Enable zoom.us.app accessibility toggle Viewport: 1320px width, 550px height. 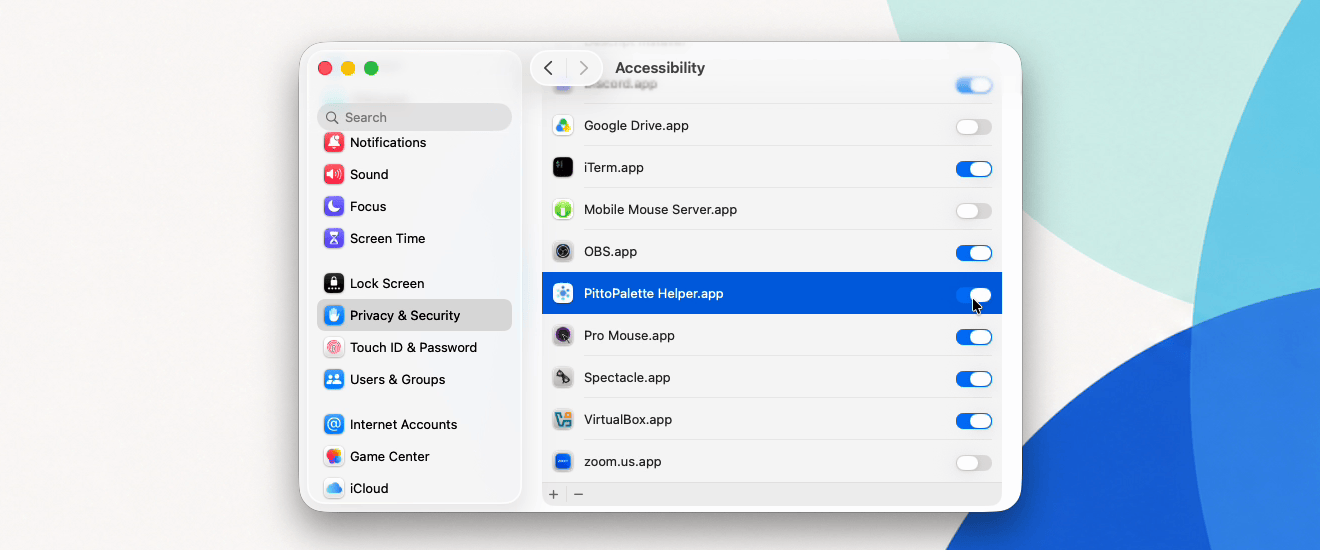(974, 463)
